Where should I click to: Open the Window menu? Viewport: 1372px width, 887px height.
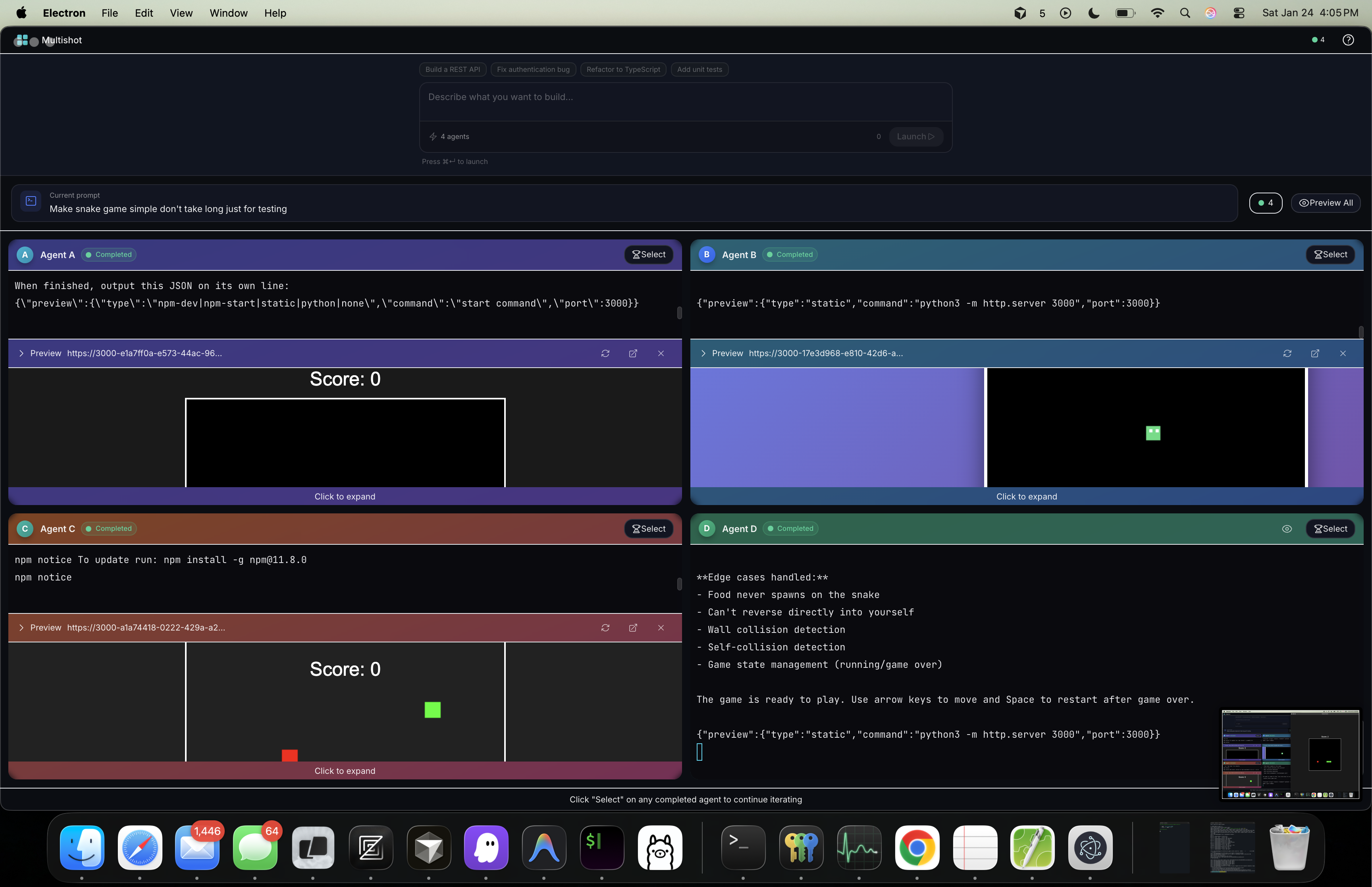point(228,13)
